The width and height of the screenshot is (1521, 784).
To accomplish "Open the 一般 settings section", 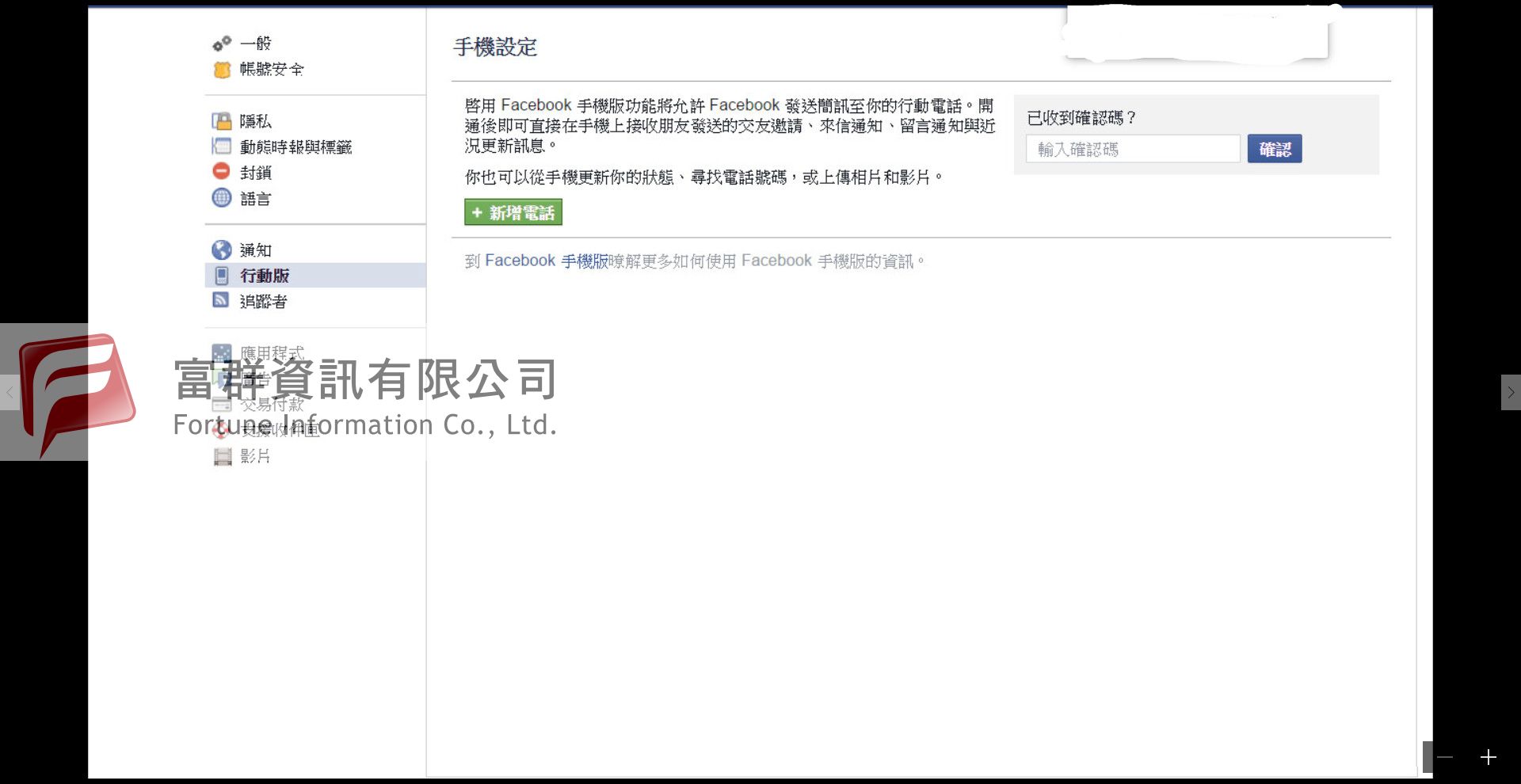I will click(x=255, y=43).
